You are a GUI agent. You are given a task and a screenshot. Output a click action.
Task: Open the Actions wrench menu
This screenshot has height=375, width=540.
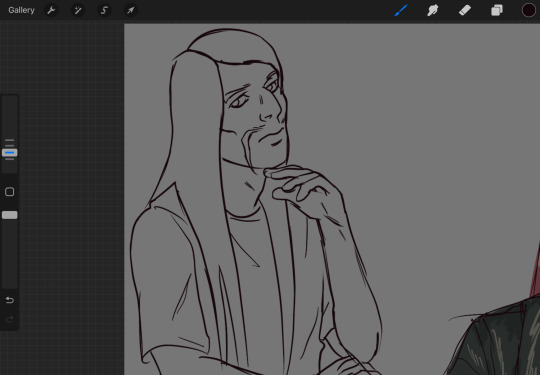click(51, 10)
